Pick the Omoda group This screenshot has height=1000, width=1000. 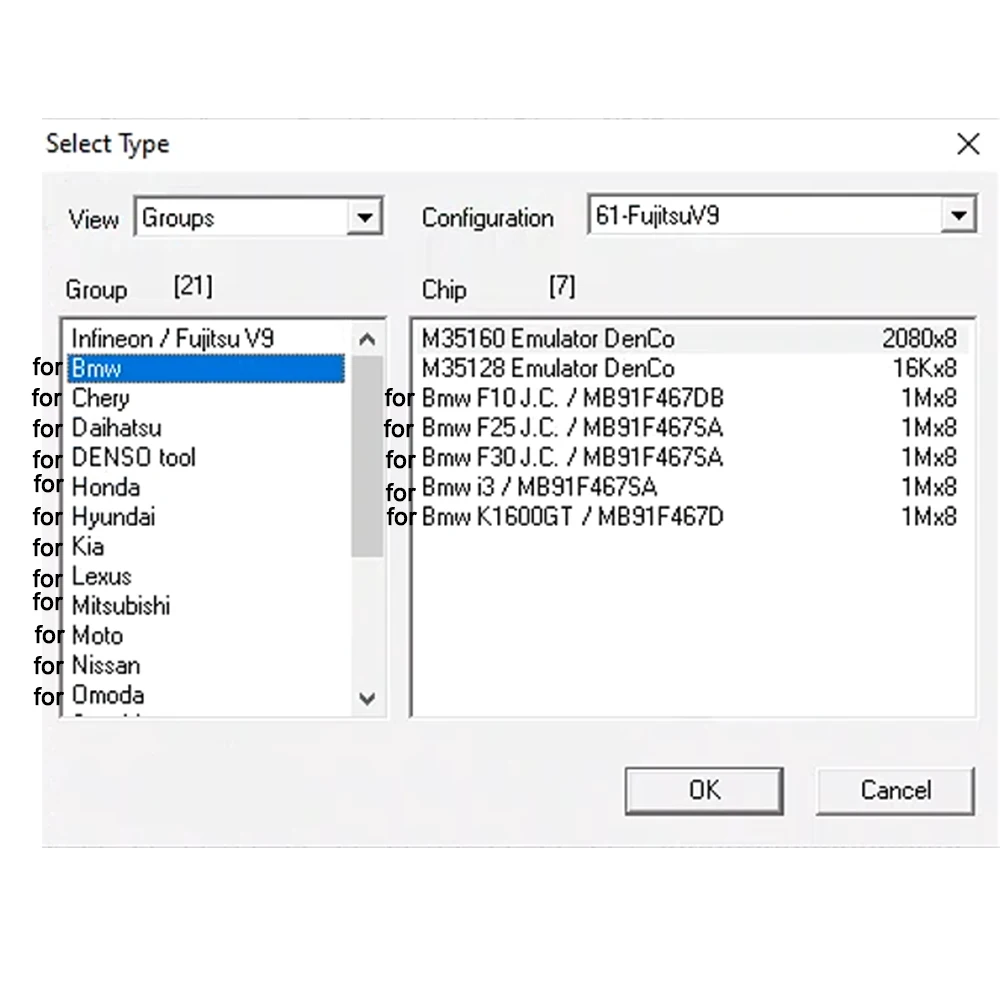coord(206,695)
